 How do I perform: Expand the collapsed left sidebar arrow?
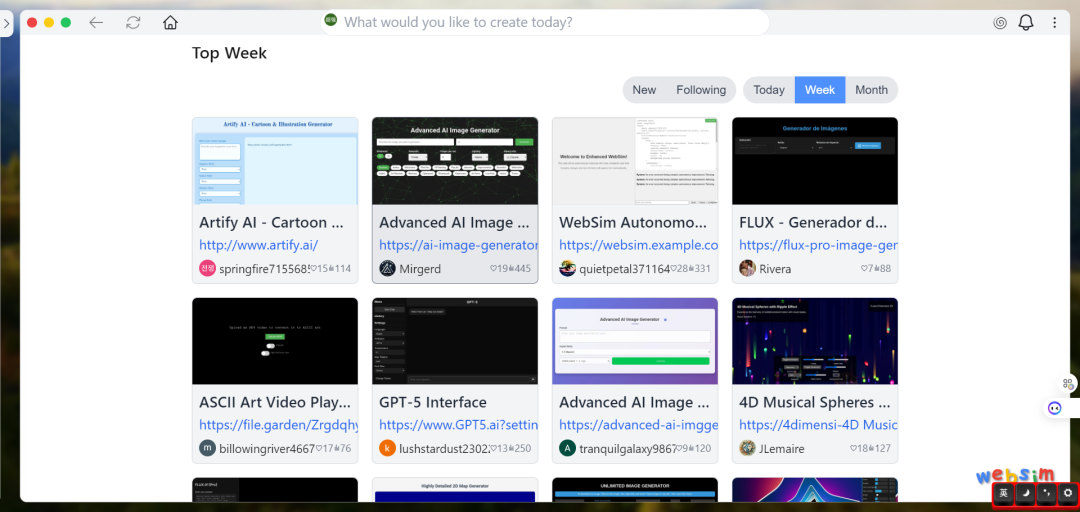(x=6, y=23)
